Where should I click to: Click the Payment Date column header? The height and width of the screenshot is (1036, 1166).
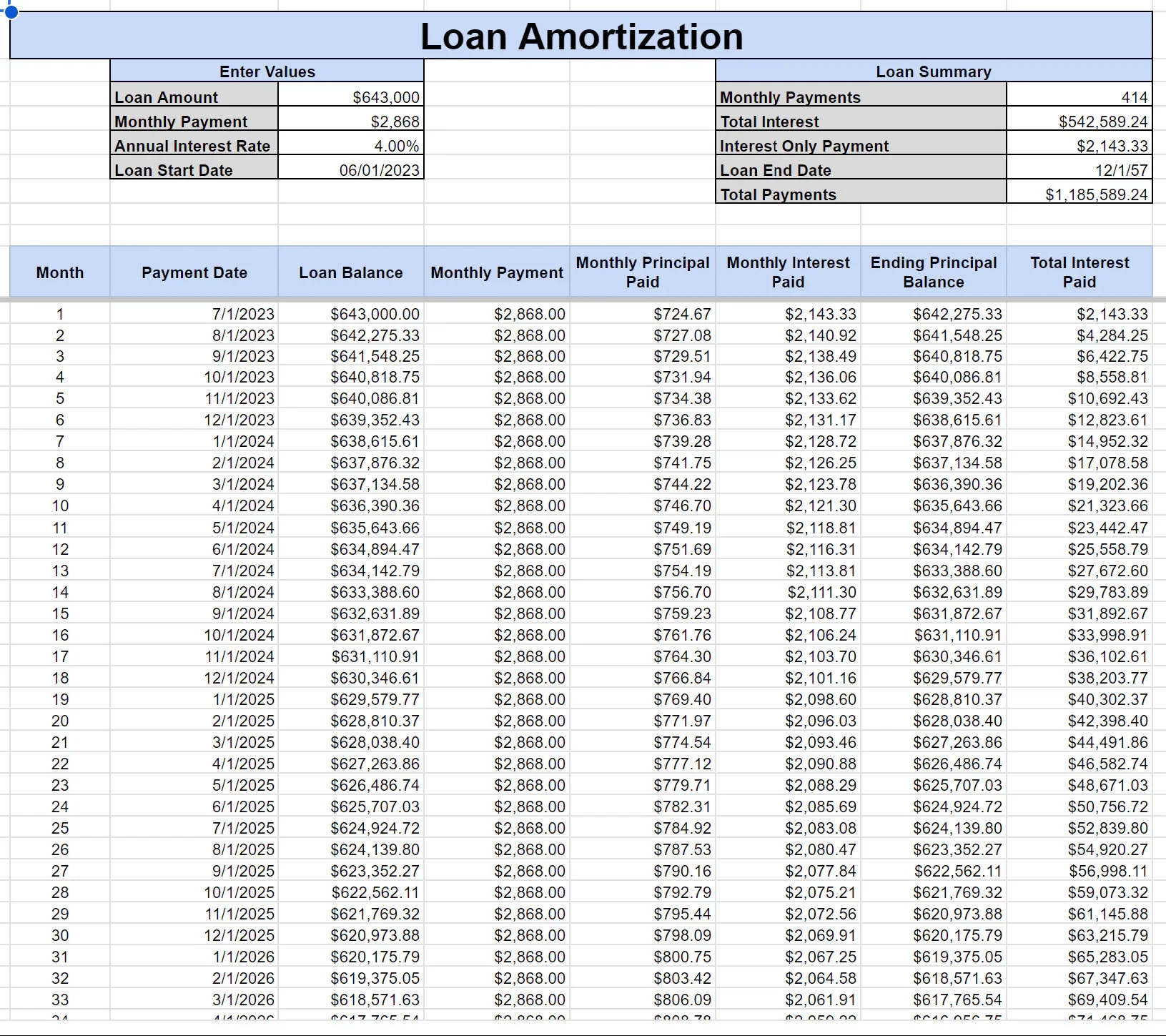coord(194,272)
